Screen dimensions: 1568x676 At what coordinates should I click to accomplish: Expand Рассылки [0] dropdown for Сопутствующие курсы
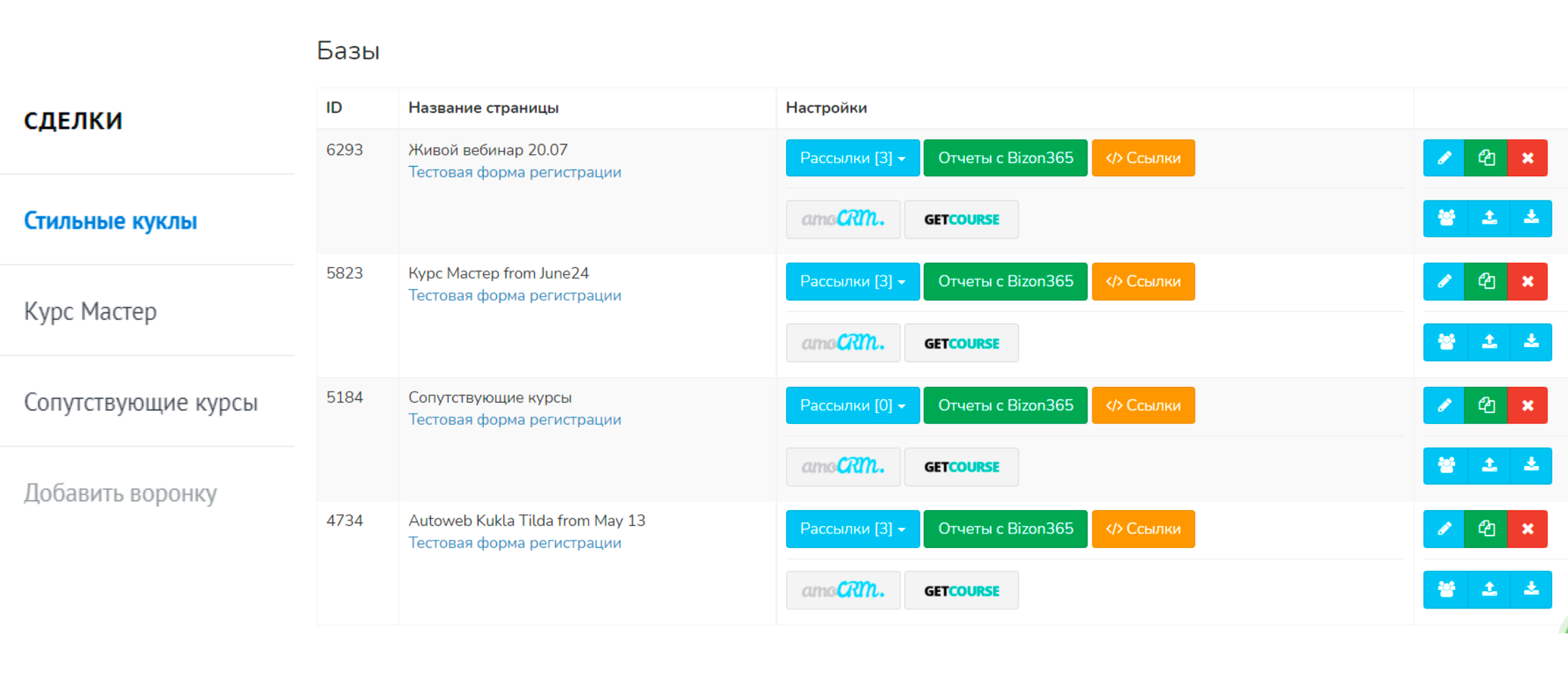852,405
